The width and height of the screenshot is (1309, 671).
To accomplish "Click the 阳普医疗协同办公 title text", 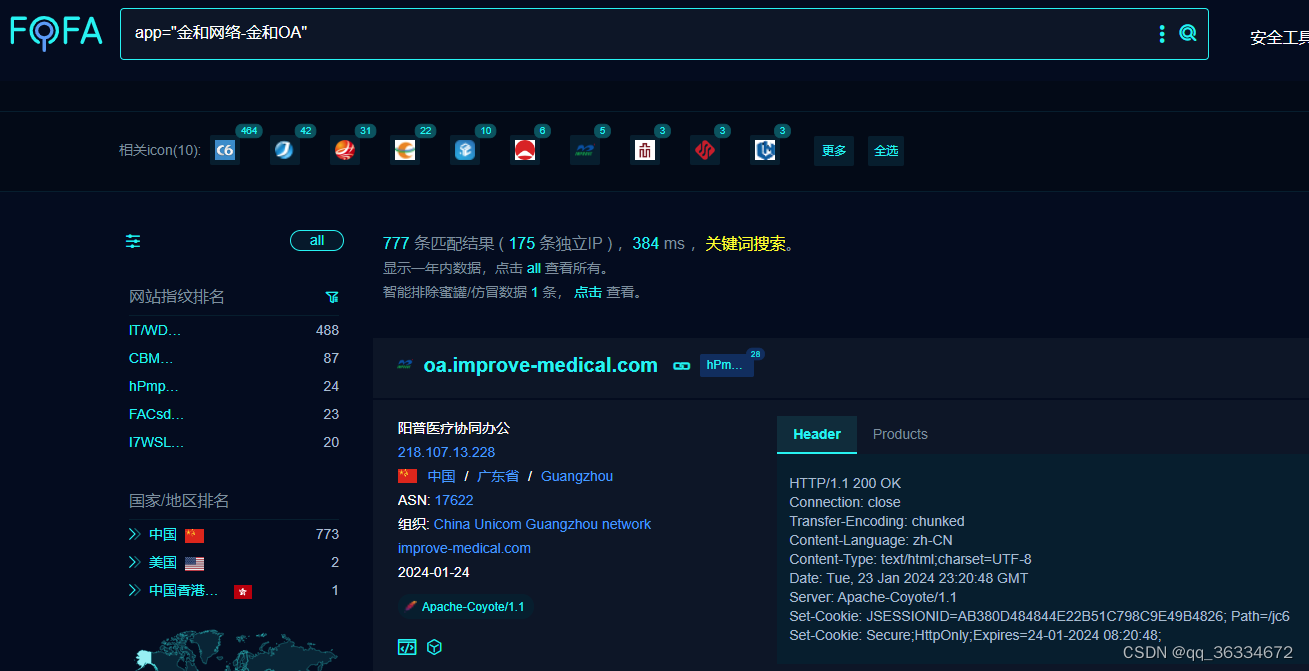I will coord(454,428).
